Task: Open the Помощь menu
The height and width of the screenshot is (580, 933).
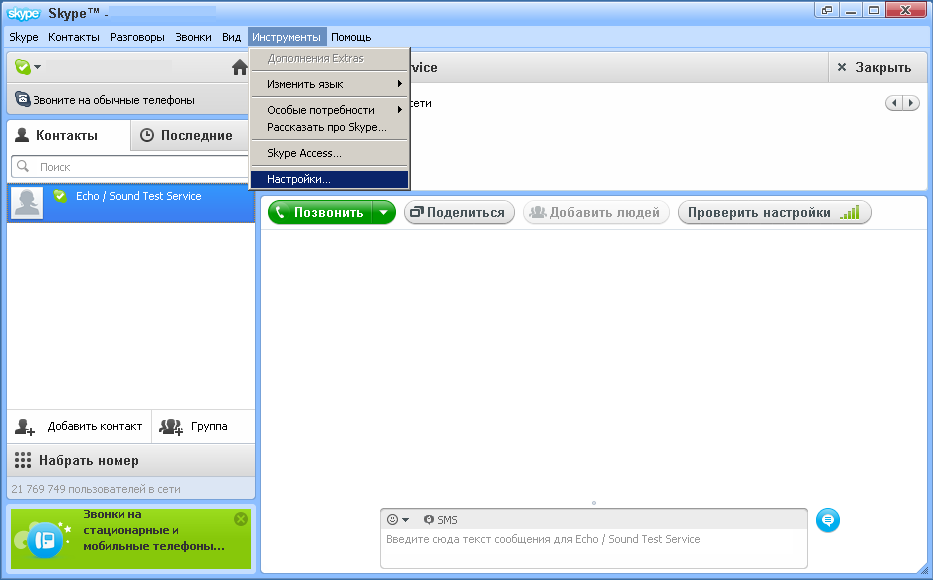Action: [x=351, y=37]
